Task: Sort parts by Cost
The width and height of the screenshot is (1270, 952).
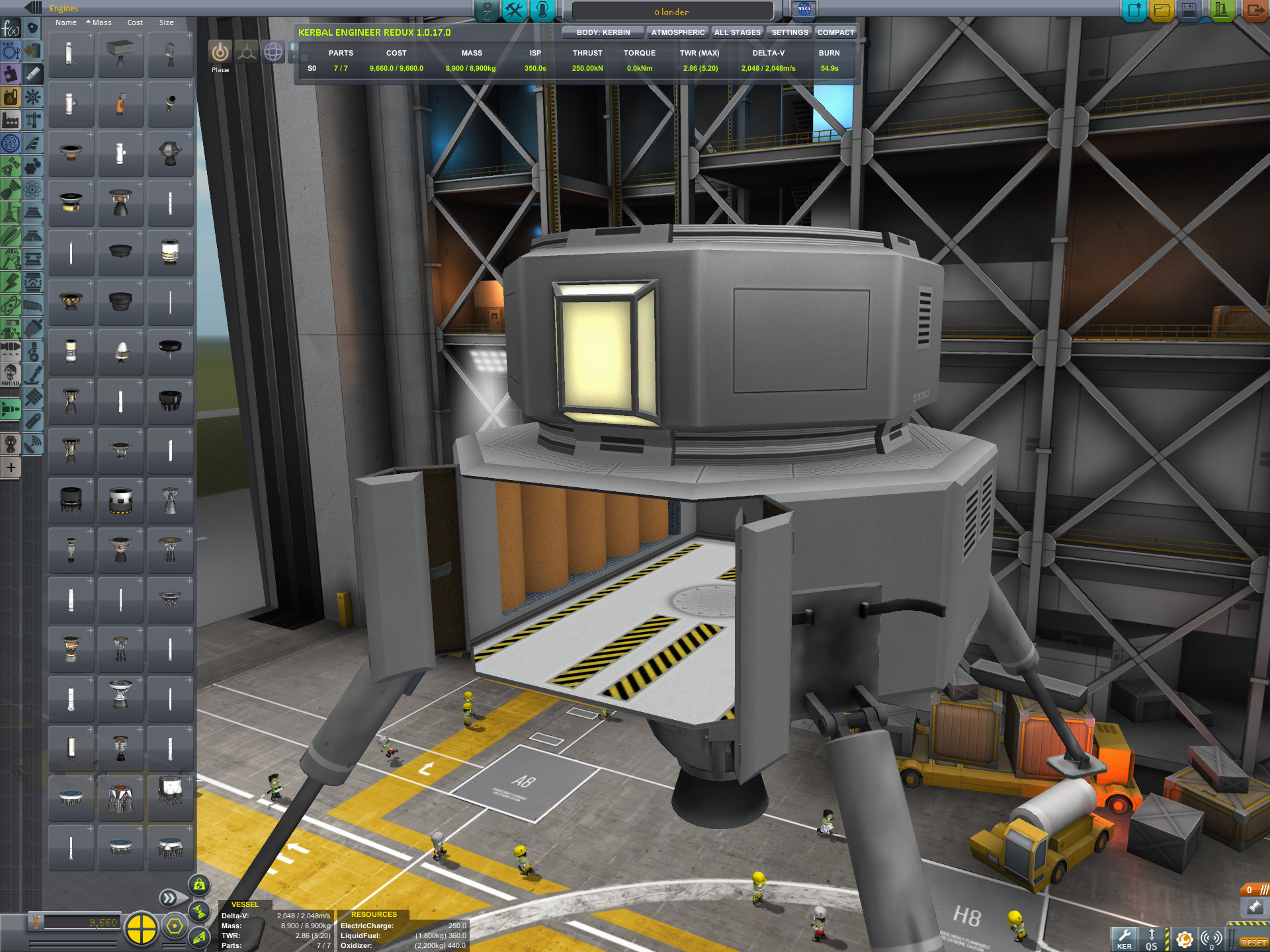Action: pyautogui.click(x=135, y=22)
